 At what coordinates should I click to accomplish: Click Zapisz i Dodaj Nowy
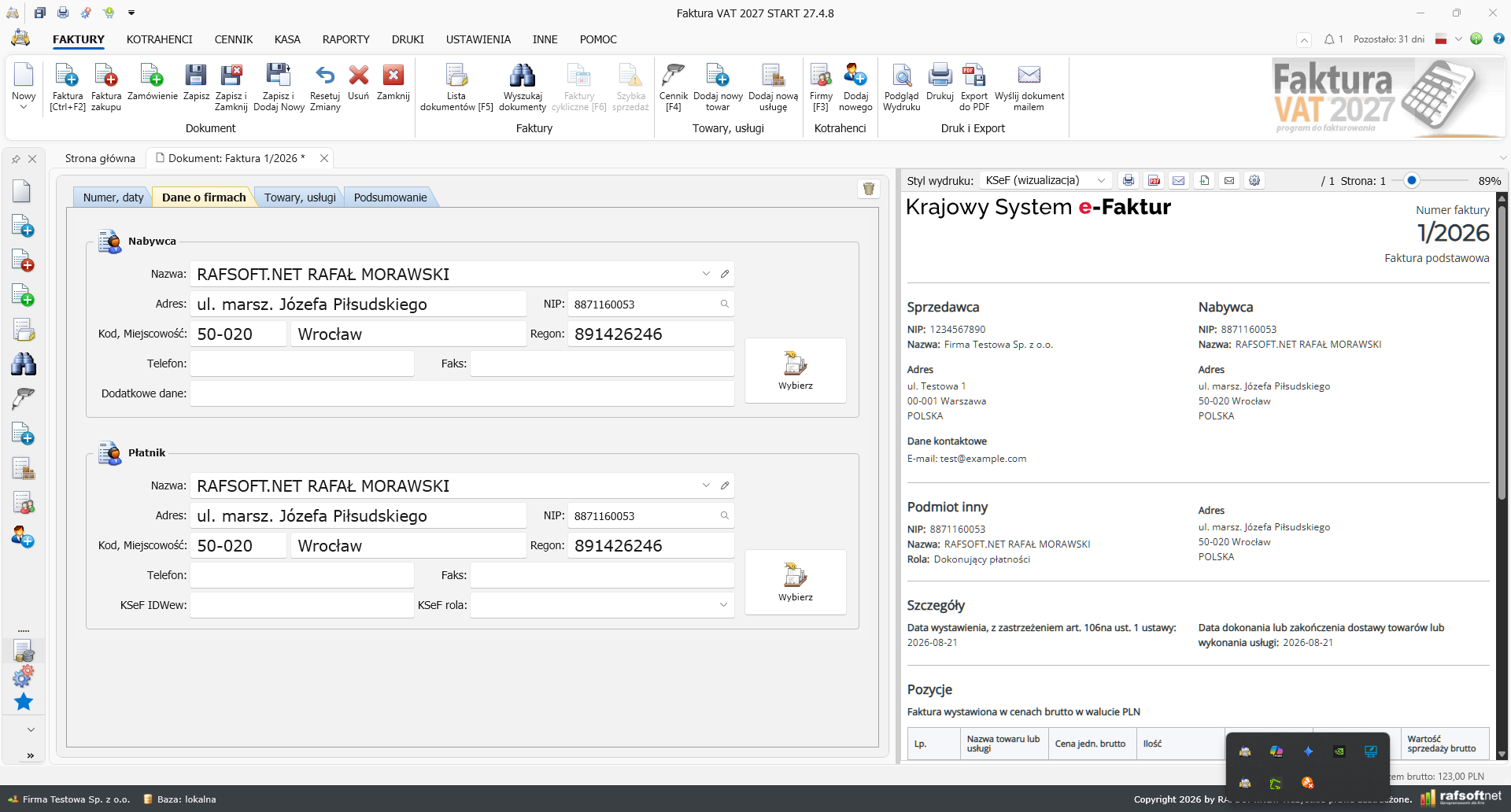click(x=279, y=87)
